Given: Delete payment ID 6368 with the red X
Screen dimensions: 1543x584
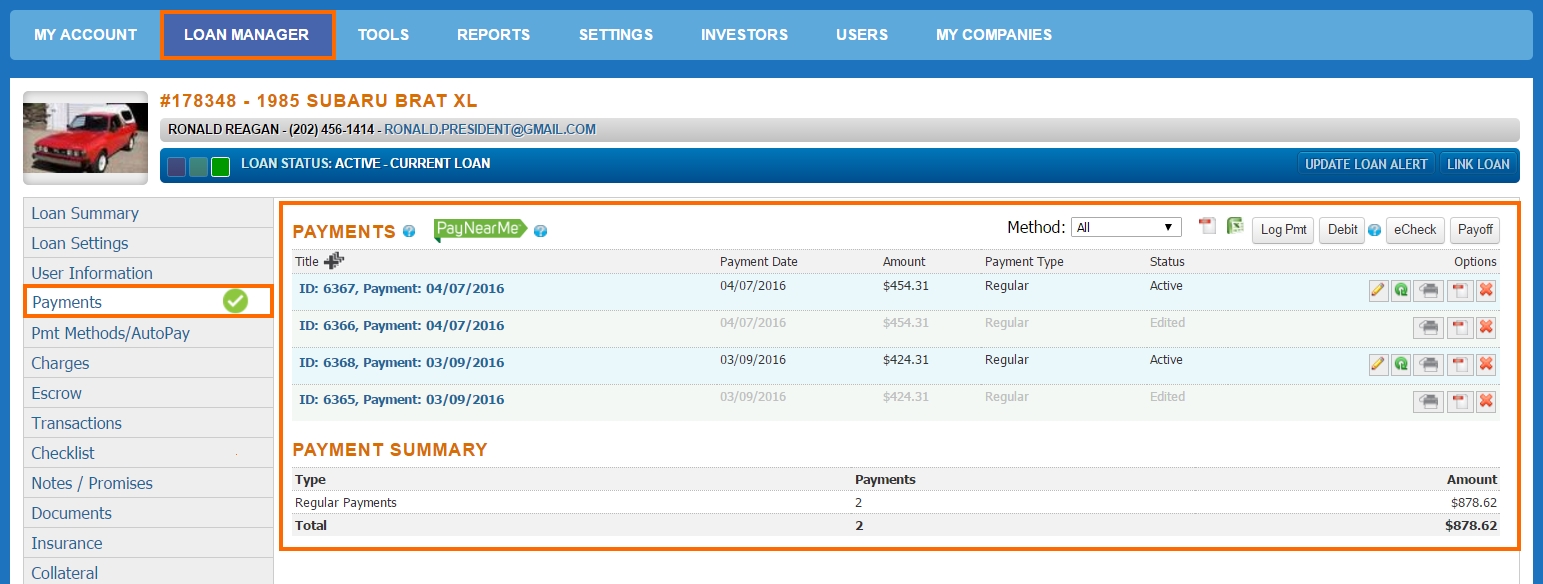Looking at the screenshot, I should (1486, 364).
